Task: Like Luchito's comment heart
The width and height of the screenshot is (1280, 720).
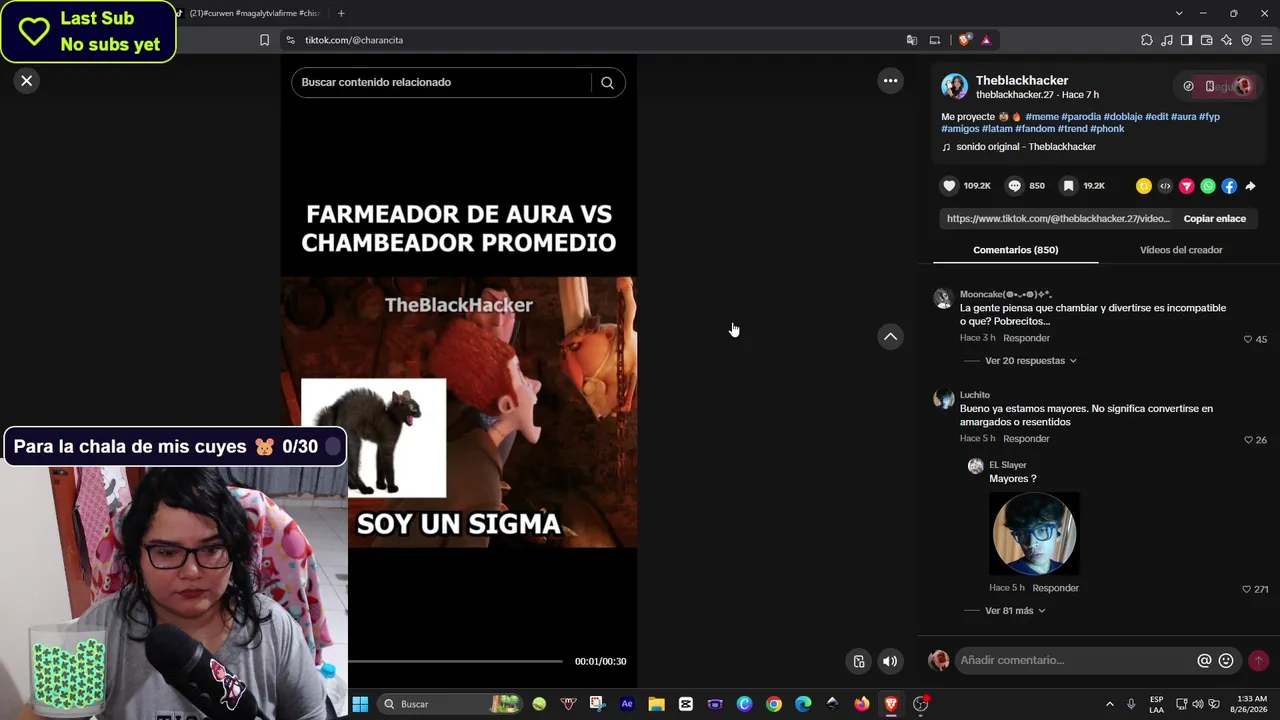Action: pos(1248,440)
